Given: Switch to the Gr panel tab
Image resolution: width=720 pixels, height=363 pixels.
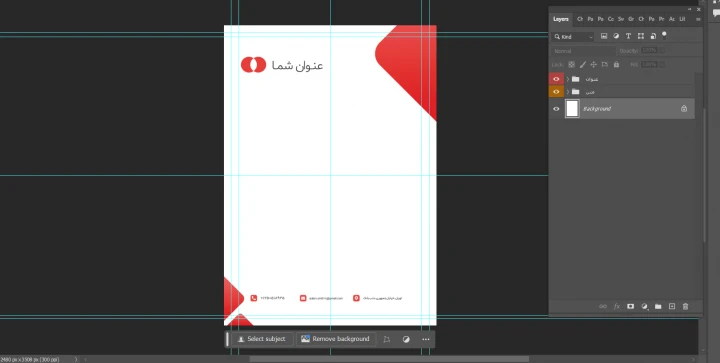Looking at the screenshot, I should [x=631, y=19].
